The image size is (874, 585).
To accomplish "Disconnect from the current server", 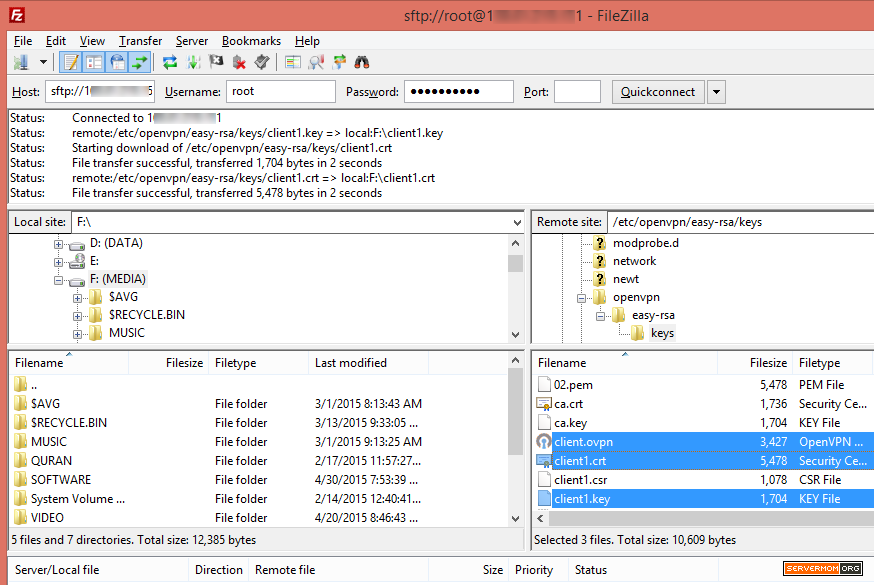I will click(239, 62).
